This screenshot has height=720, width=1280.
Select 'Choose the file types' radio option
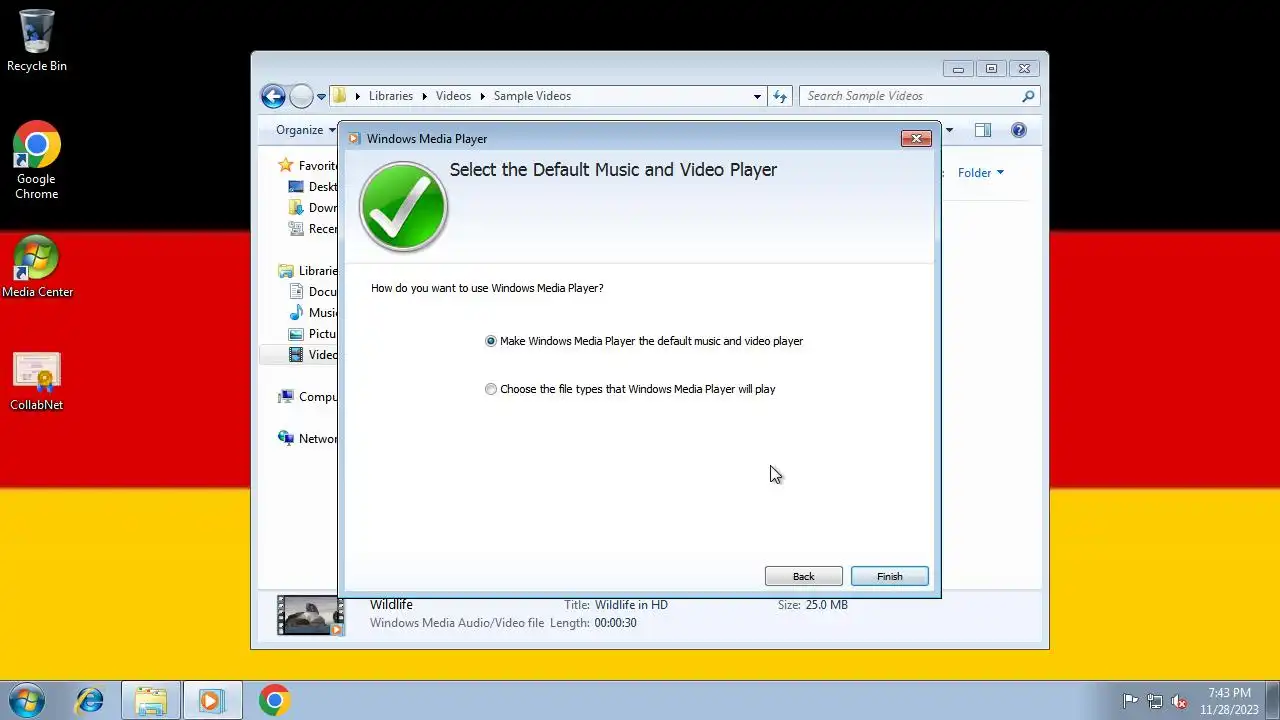coord(630,389)
